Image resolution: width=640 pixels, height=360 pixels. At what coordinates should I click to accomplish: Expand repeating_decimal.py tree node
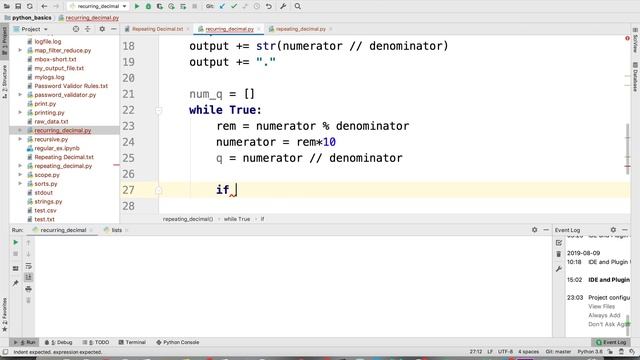20,166
